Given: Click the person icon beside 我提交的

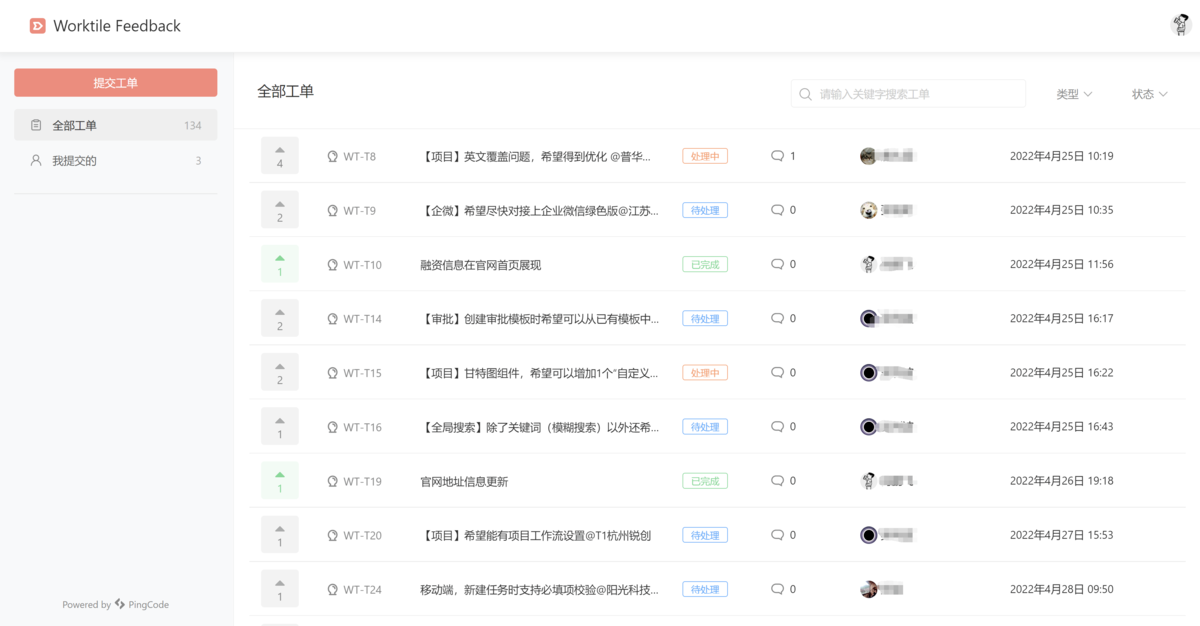Looking at the screenshot, I should pyautogui.click(x=35, y=160).
